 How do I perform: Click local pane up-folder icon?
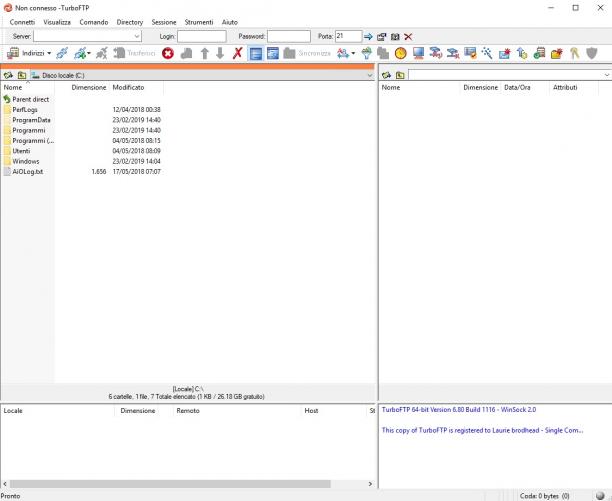[x=22, y=75]
